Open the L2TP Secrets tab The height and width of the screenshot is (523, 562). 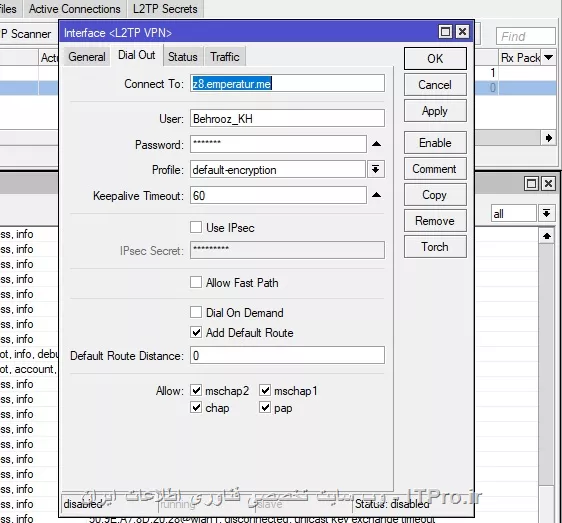[165, 9]
